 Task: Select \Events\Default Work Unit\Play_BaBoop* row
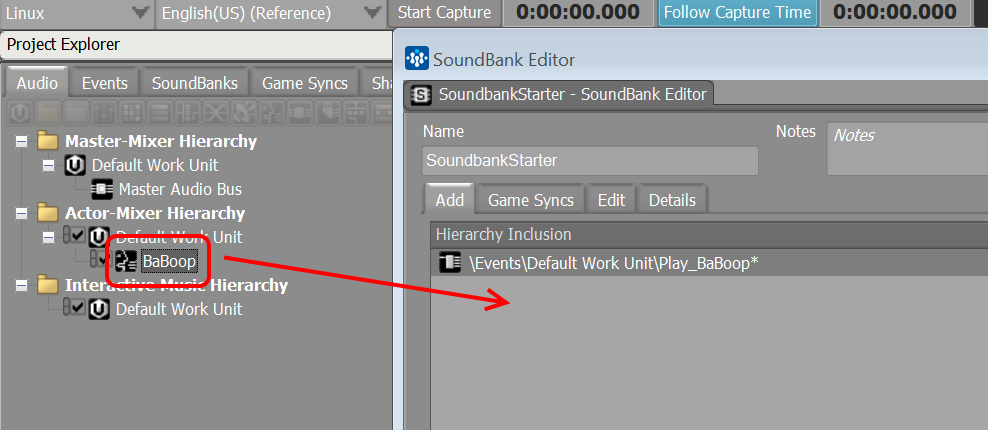click(x=709, y=264)
